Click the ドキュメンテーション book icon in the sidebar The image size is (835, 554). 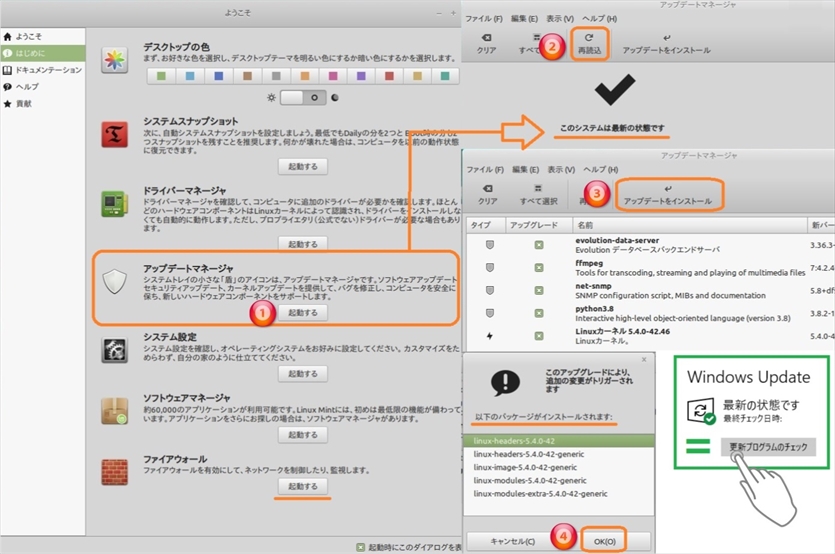pos(7,70)
